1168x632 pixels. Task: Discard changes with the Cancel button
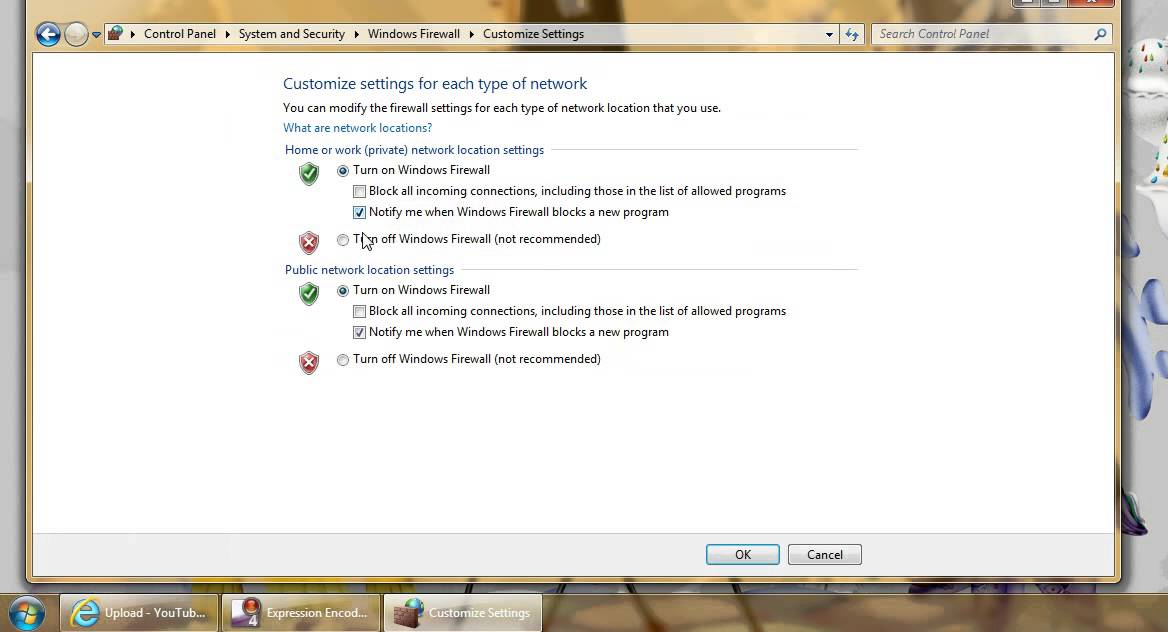click(x=825, y=554)
